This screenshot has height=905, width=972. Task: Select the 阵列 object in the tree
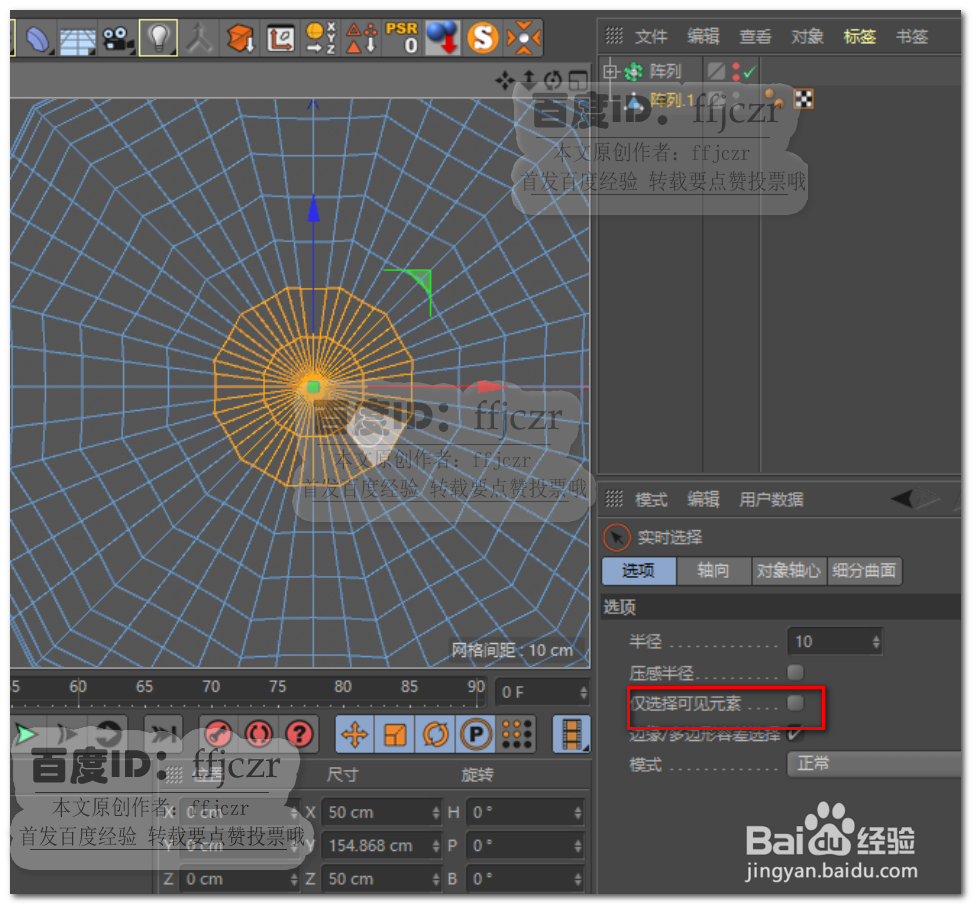point(666,72)
